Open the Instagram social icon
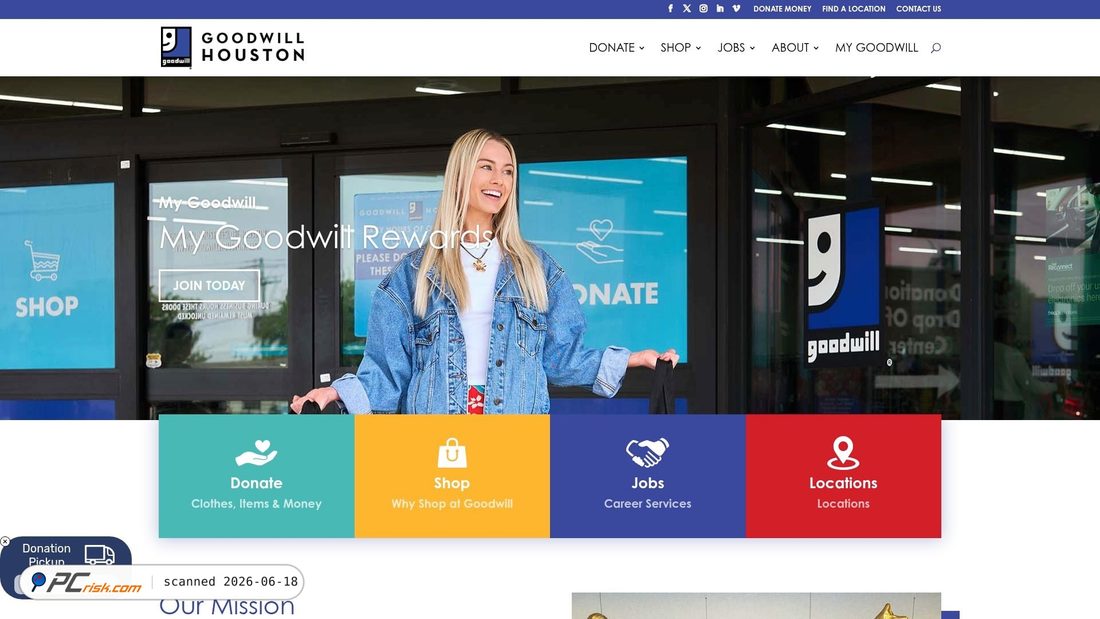The height and width of the screenshot is (619, 1100). tap(703, 8)
